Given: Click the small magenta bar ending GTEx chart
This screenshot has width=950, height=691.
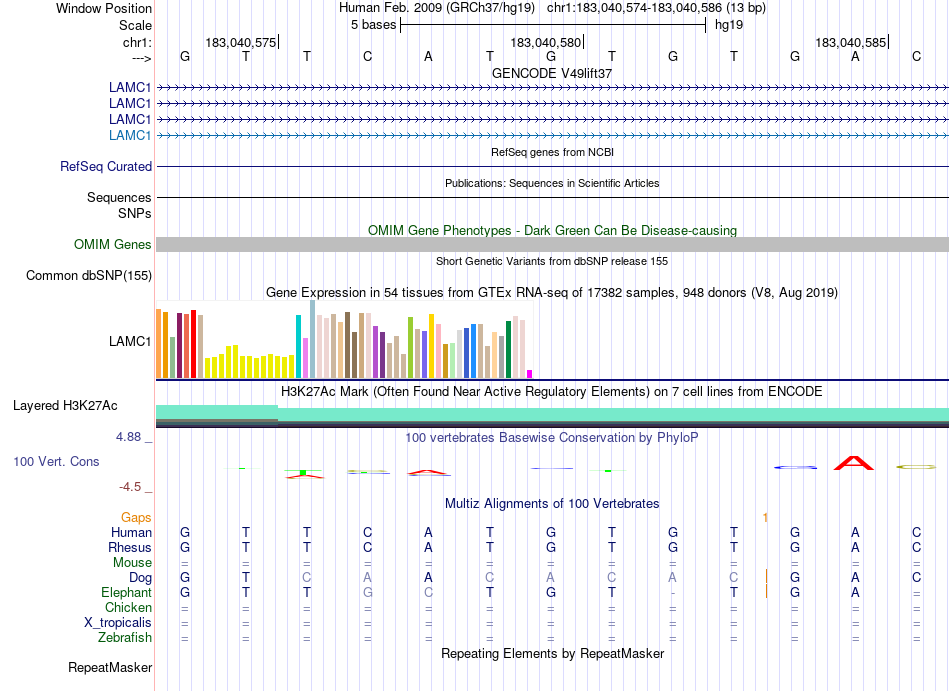Looking at the screenshot, I should click(530, 374).
